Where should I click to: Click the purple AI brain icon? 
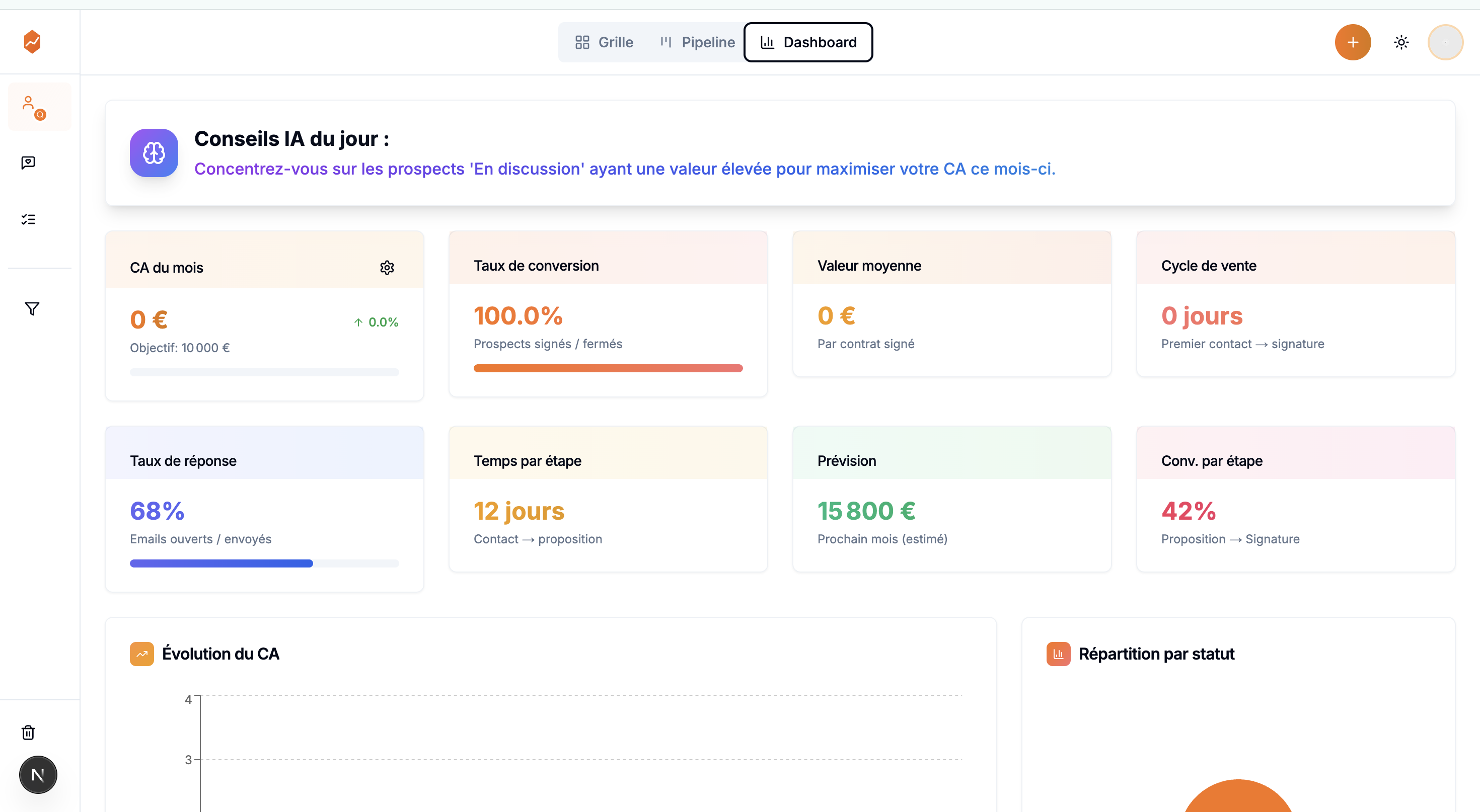(154, 153)
